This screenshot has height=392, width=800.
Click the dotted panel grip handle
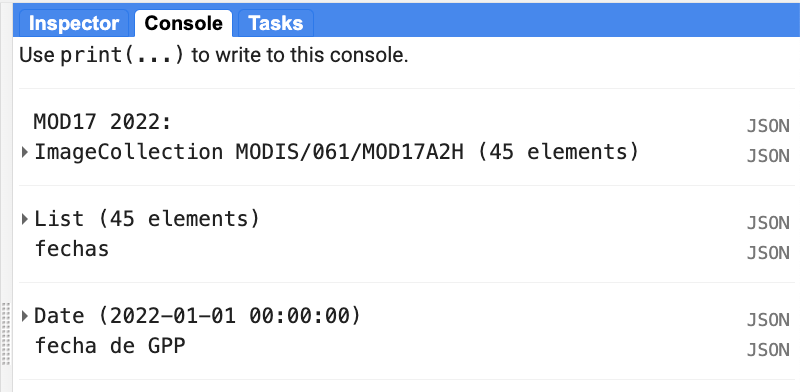pos(6,333)
